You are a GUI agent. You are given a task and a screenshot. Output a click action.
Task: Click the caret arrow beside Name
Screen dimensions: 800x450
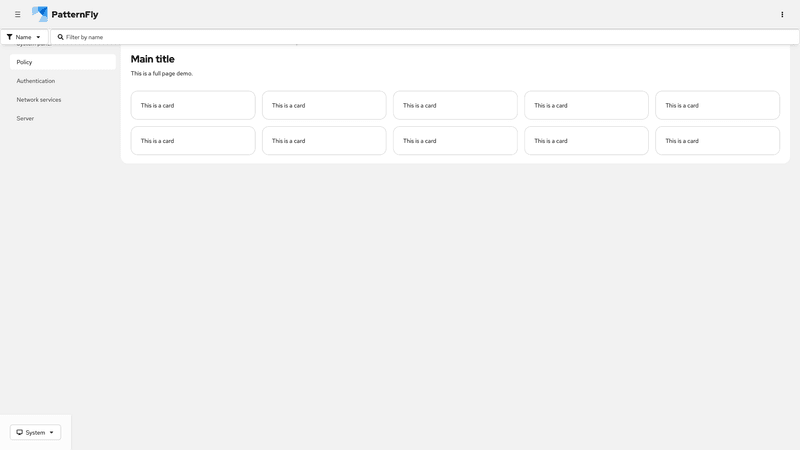[x=38, y=37]
